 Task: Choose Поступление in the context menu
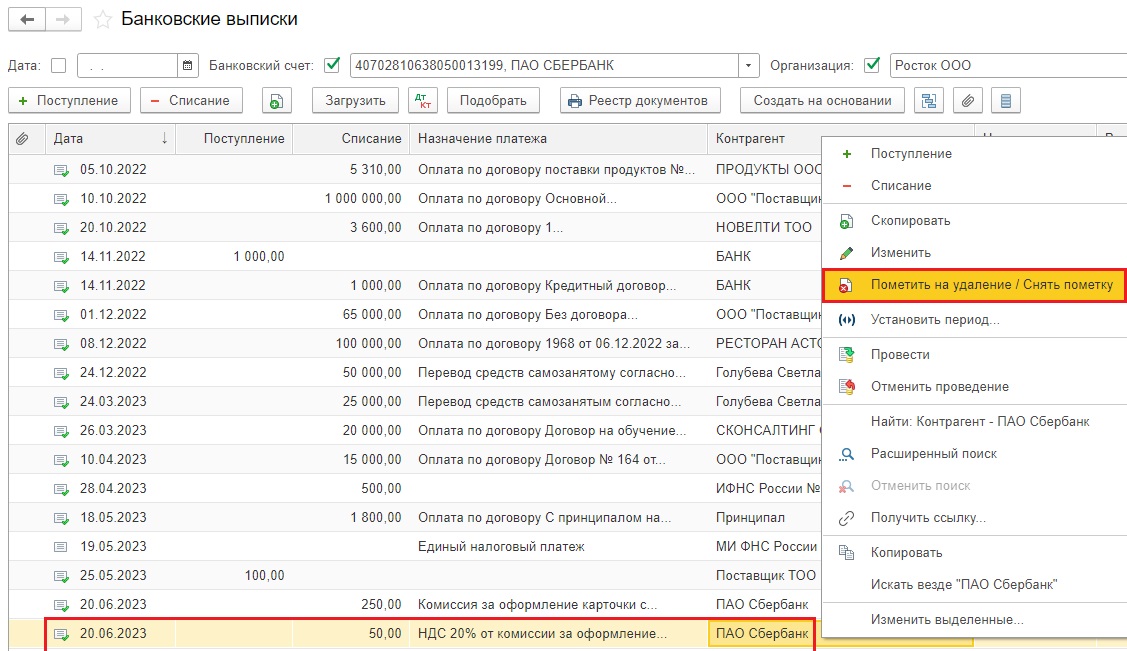pos(975,154)
